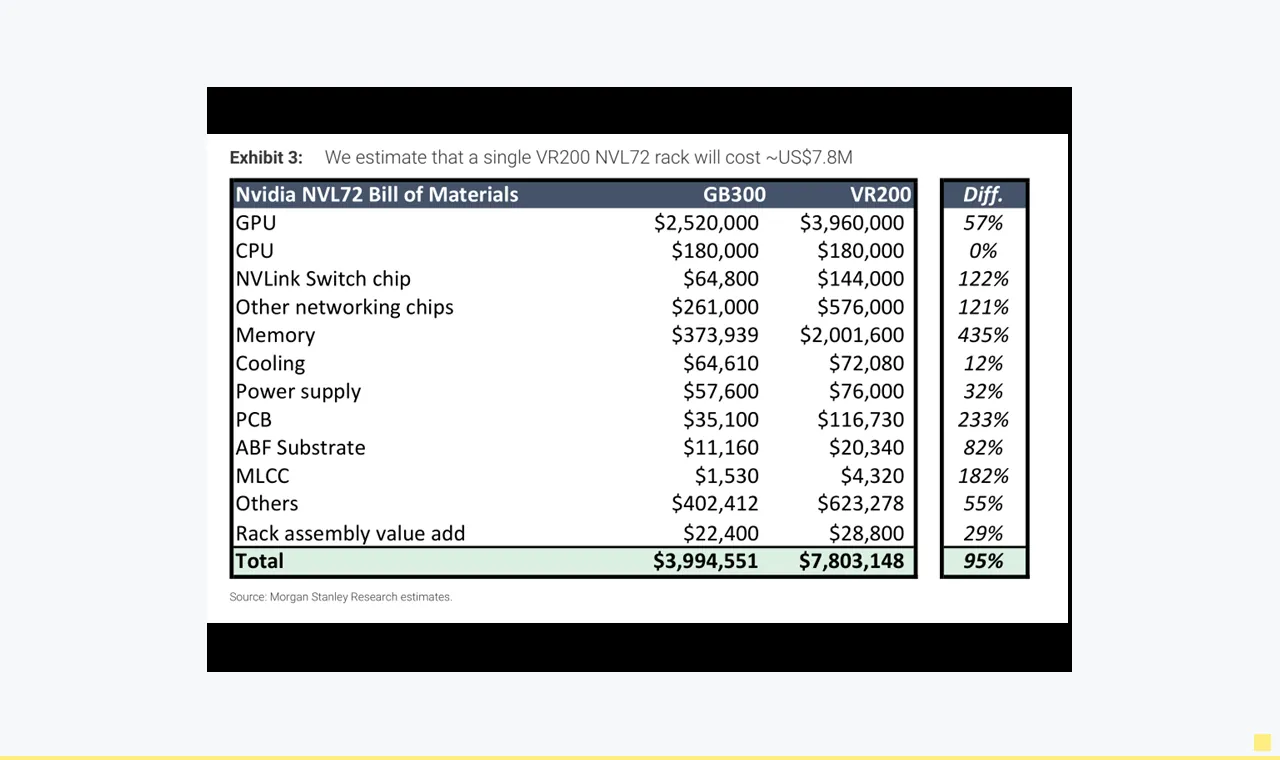Select the NVLink value $144,000
This screenshot has width=1280, height=760.
click(861, 279)
